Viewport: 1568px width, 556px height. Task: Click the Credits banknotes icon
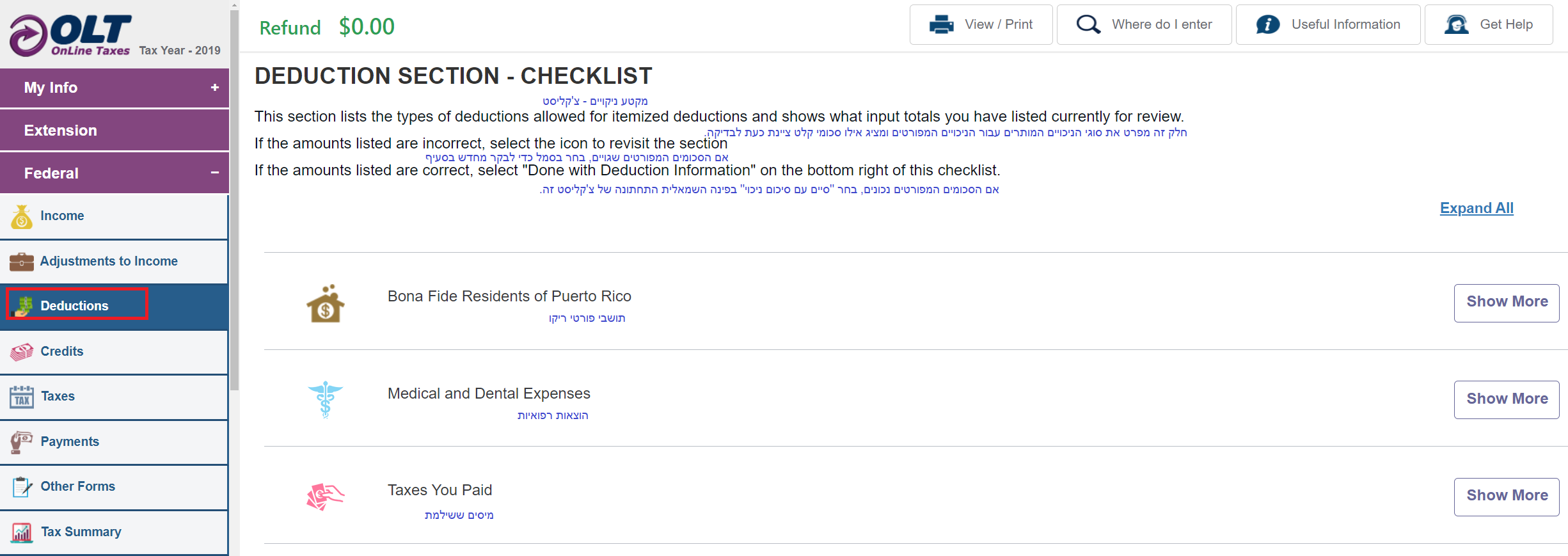click(x=22, y=351)
